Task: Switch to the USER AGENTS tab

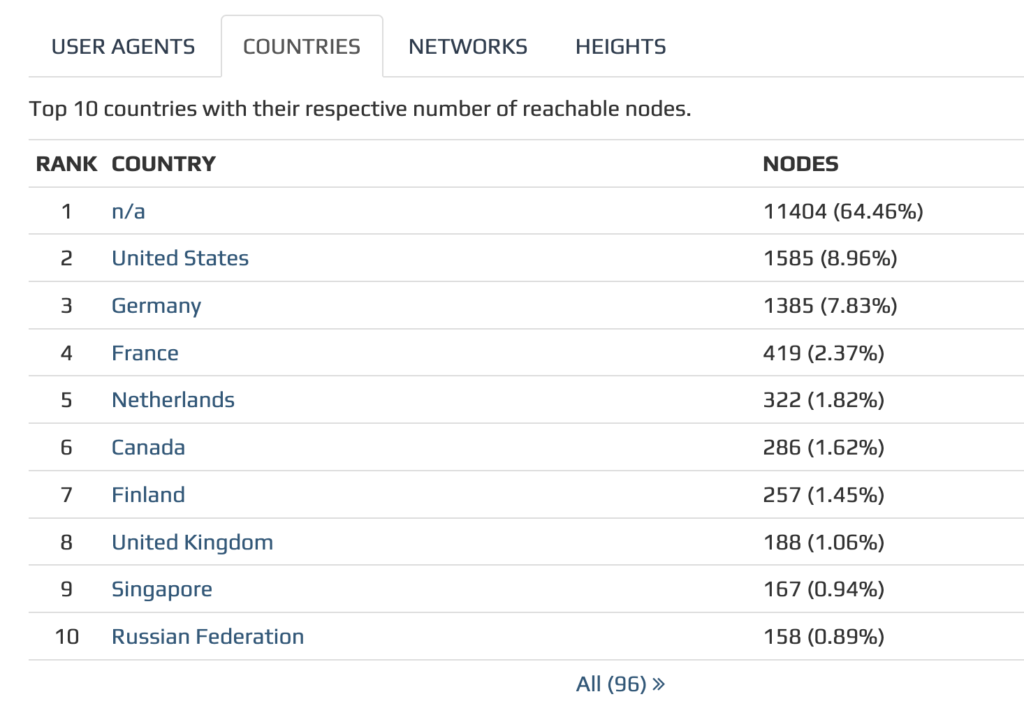Action: pyautogui.click(x=123, y=46)
